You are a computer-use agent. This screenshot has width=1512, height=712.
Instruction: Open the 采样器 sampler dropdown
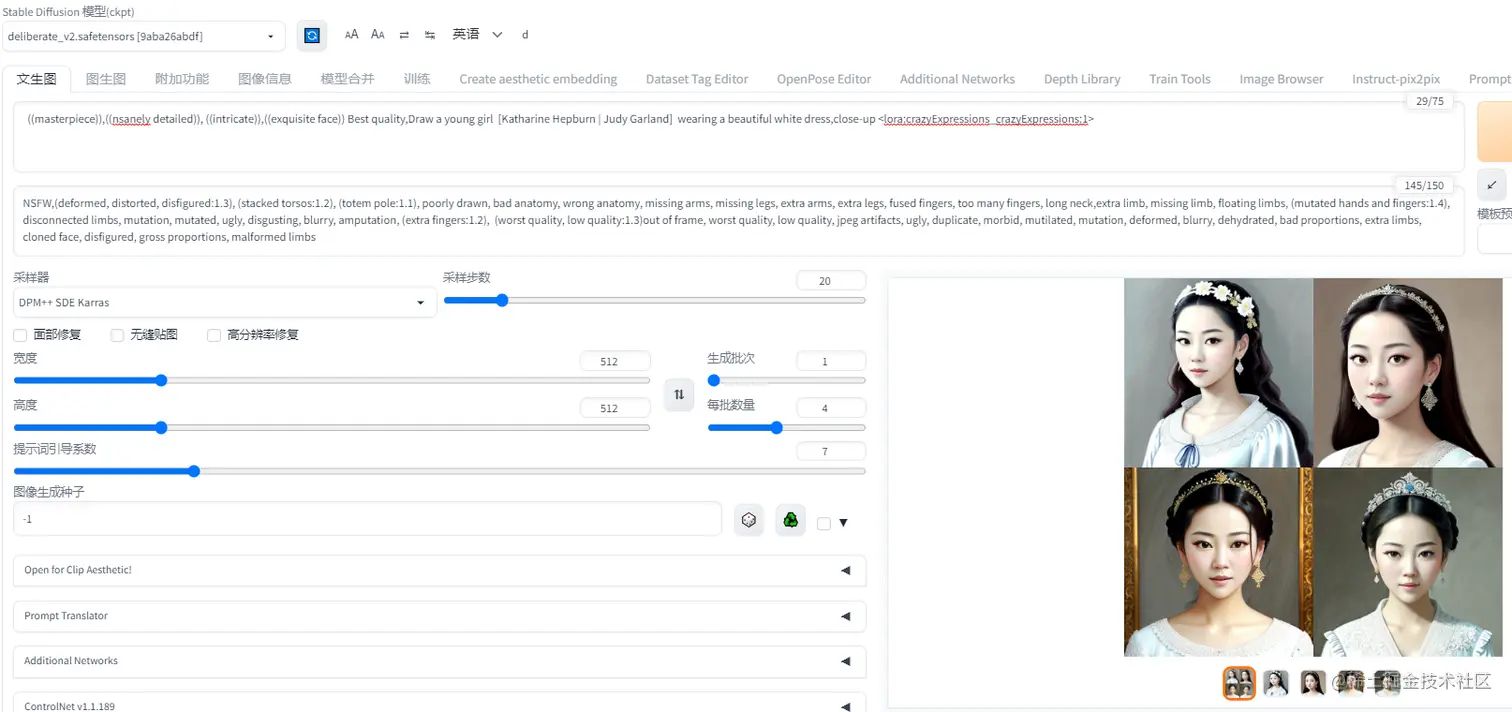pyautogui.click(x=225, y=302)
